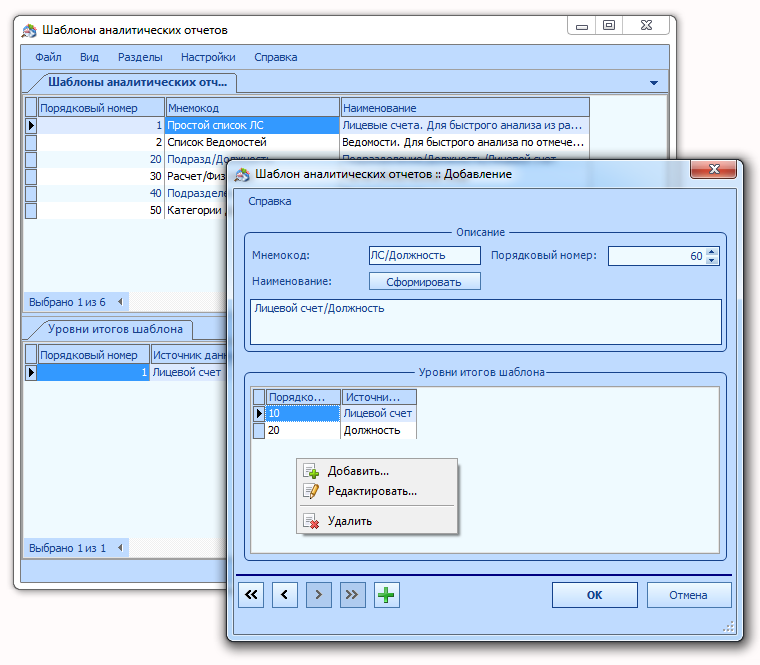Open the Разделы menu

coord(140,57)
